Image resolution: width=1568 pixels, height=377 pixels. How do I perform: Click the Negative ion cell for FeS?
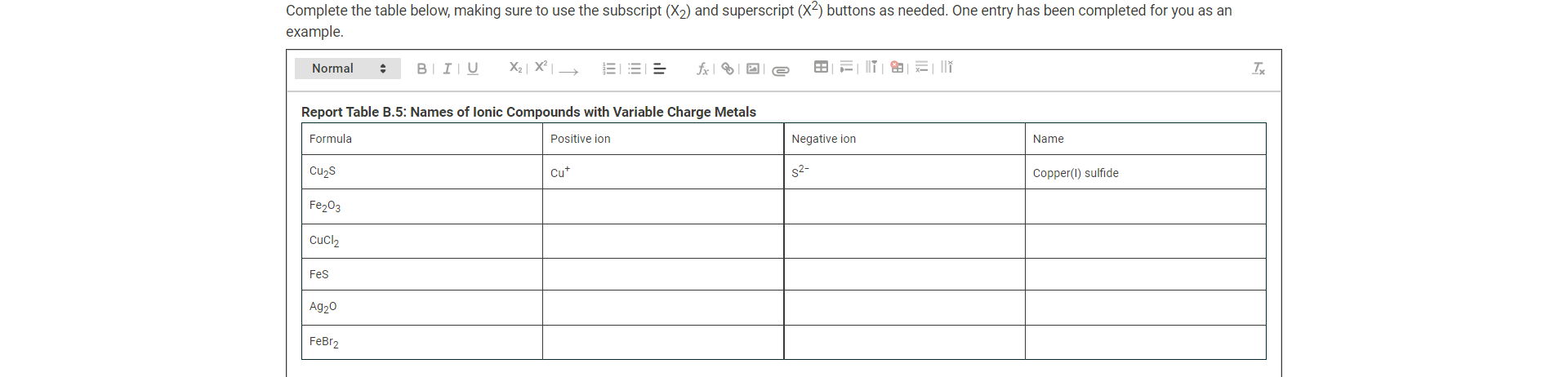click(905, 274)
